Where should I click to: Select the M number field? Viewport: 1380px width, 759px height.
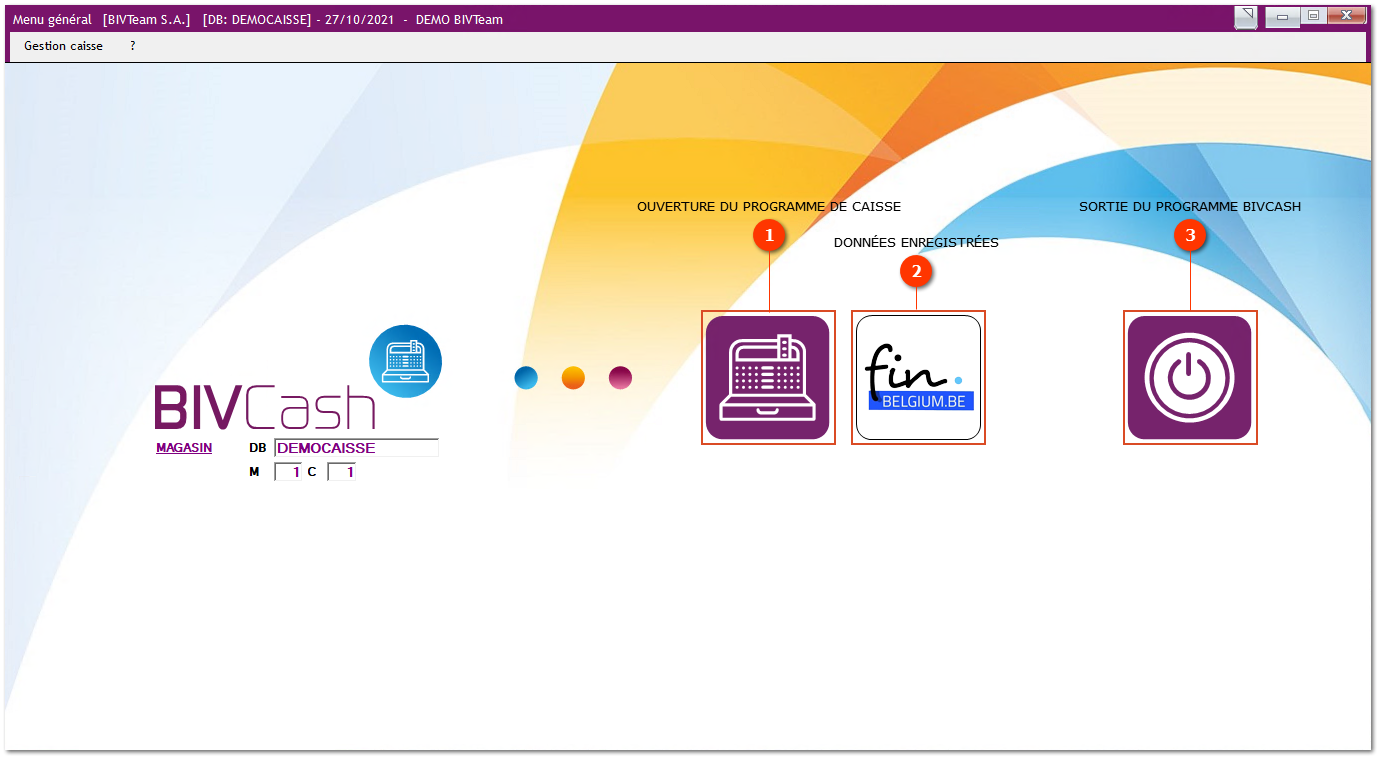[x=288, y=472]
